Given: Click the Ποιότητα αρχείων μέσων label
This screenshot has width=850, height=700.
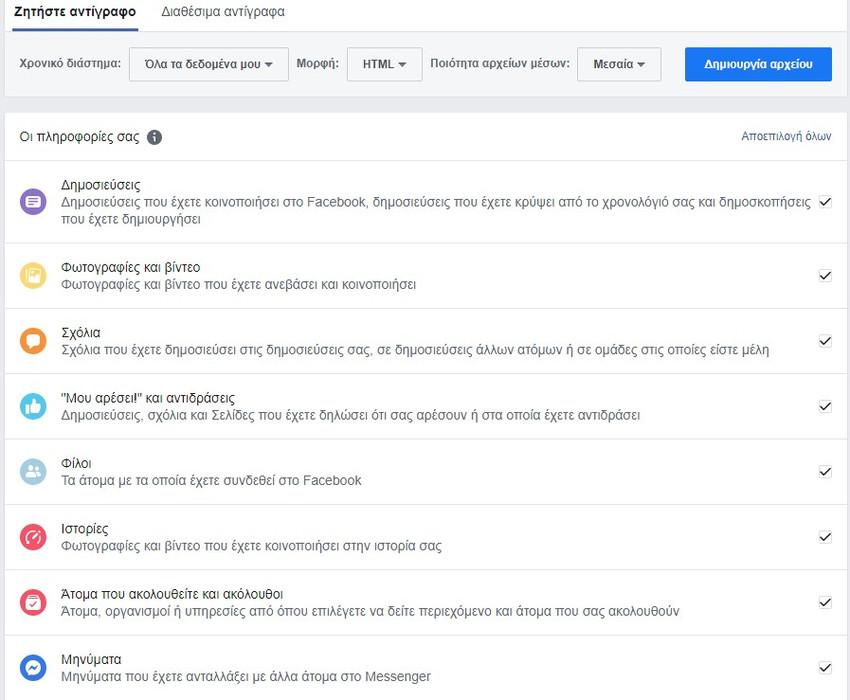Looking at the screenshot, I should point(500,63).
